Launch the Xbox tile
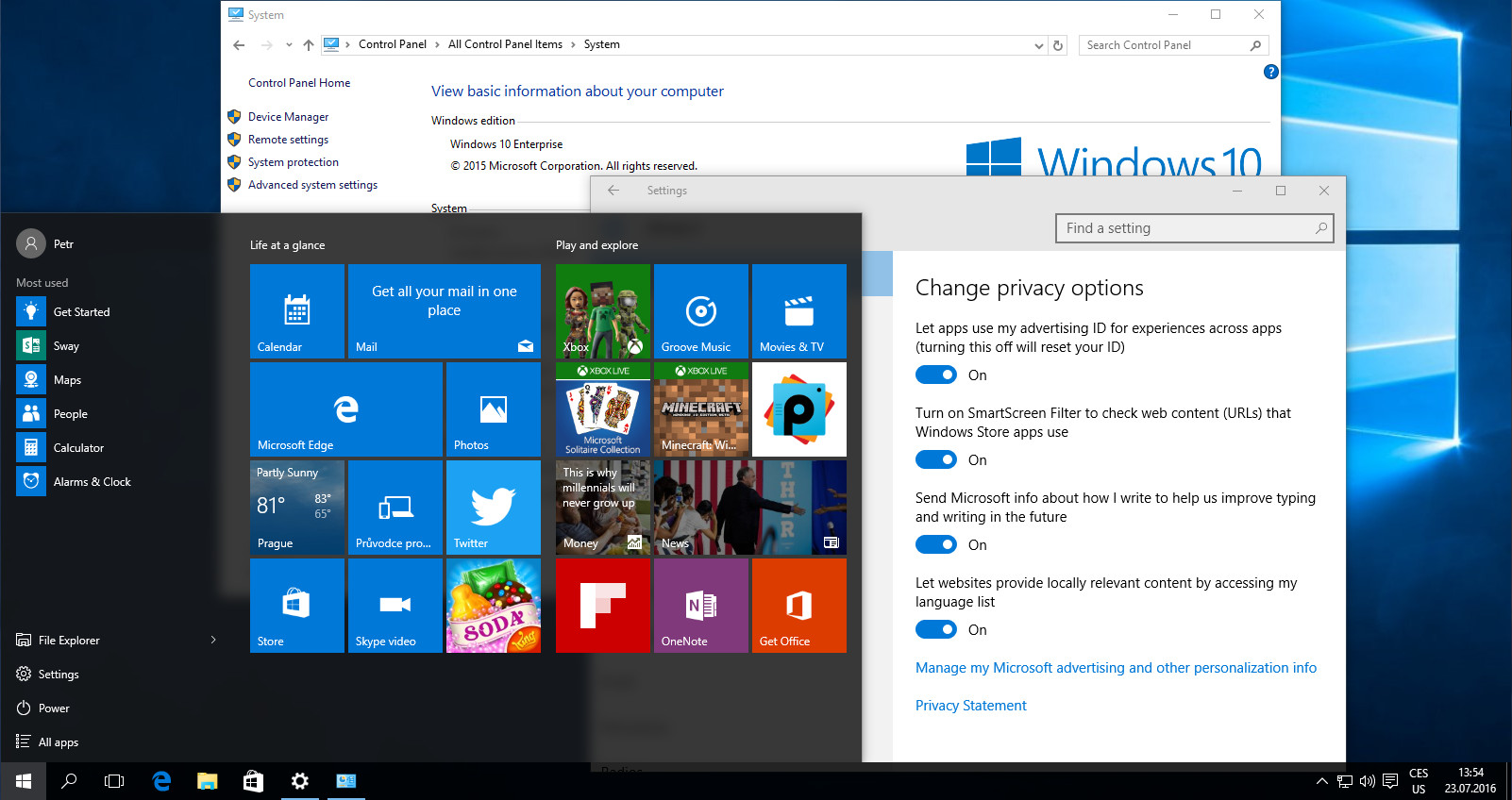The width and height of the screenshot is (1512, 800). click(603, 311)
